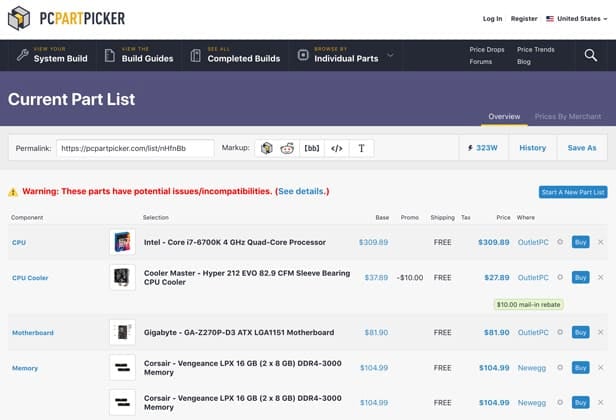Remove the Gigabyte motherboard from list
Viewport: 616px width, 420px height.
(601, 332)
